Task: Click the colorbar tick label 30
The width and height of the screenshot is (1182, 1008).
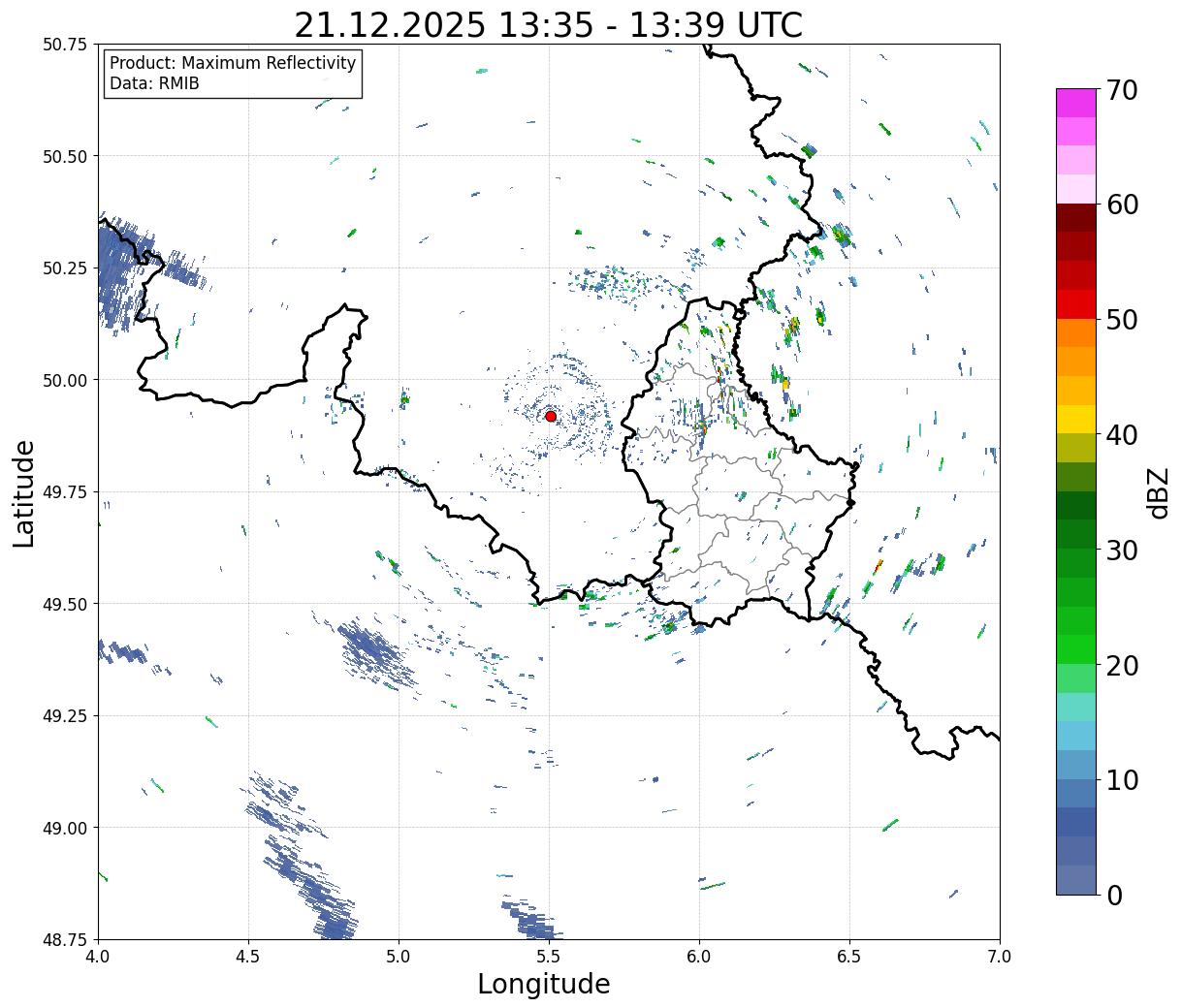Action: pyautogui.click(x=1121, y=550)
